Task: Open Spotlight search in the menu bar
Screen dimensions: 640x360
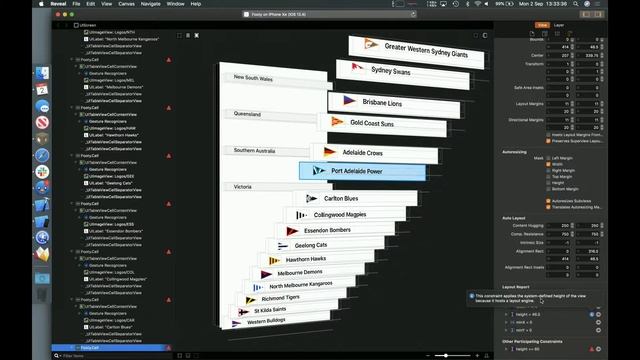Action: click(576, 4)
